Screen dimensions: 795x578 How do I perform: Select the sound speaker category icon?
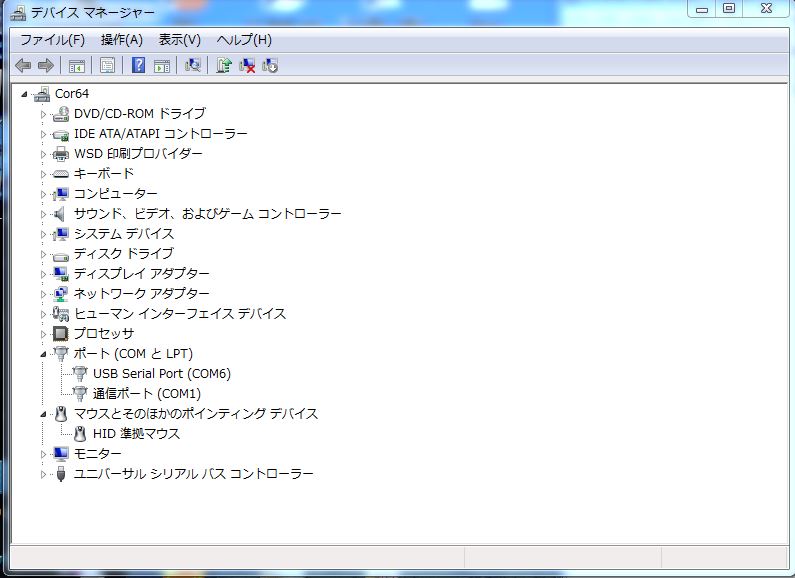(60, 214)
